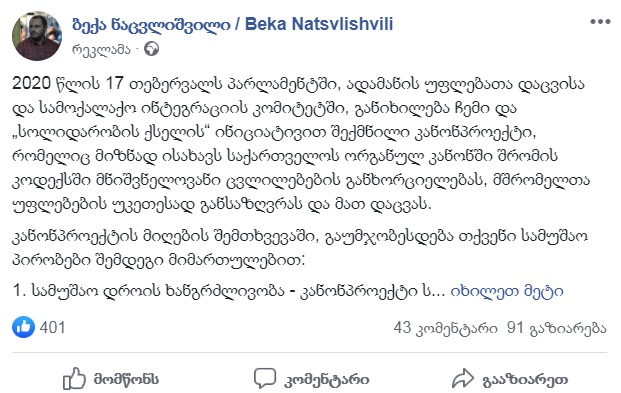Open the Beka Natsvlishvili page name link

coord(232,24)
